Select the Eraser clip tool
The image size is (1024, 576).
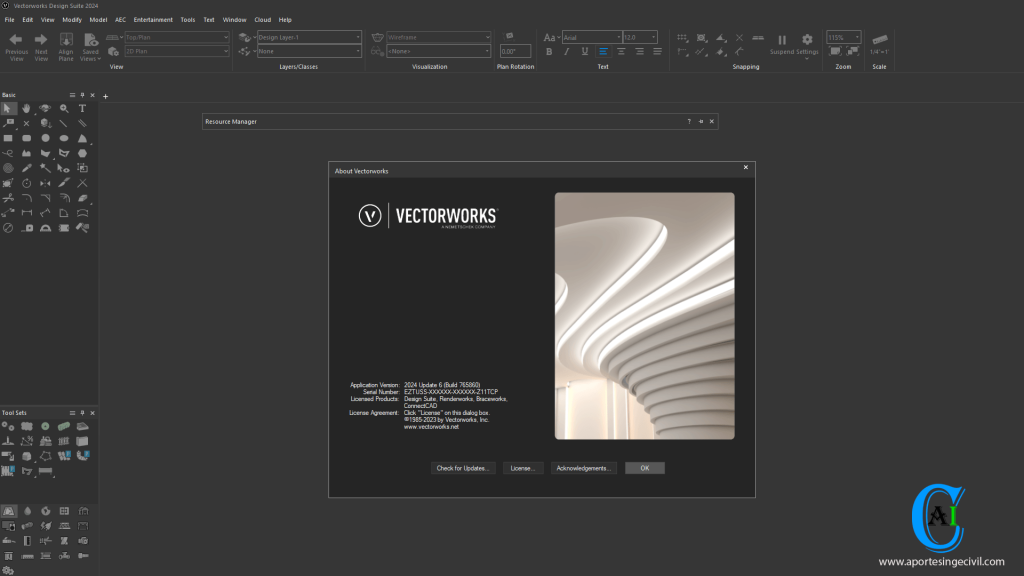pos(82,198)
